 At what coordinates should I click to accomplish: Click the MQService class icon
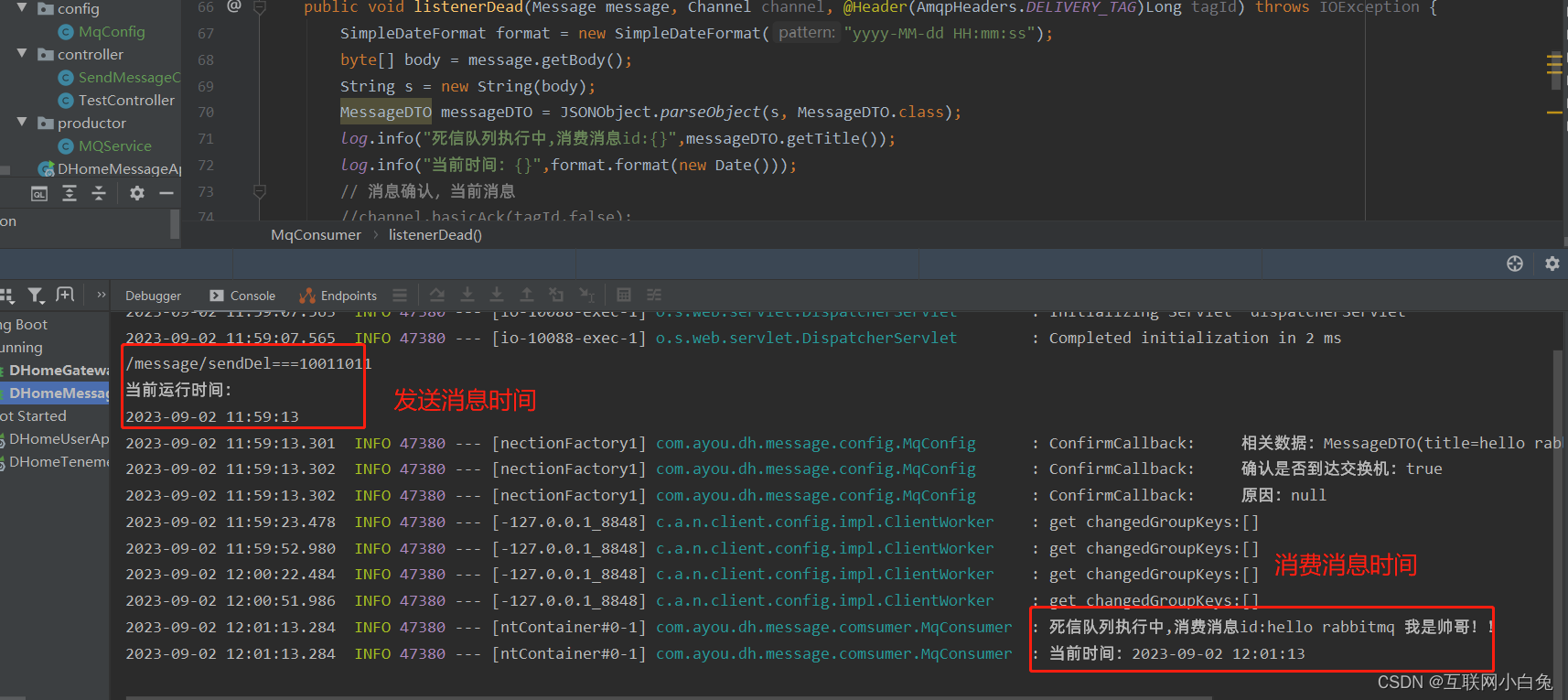[x=66, y=146]
